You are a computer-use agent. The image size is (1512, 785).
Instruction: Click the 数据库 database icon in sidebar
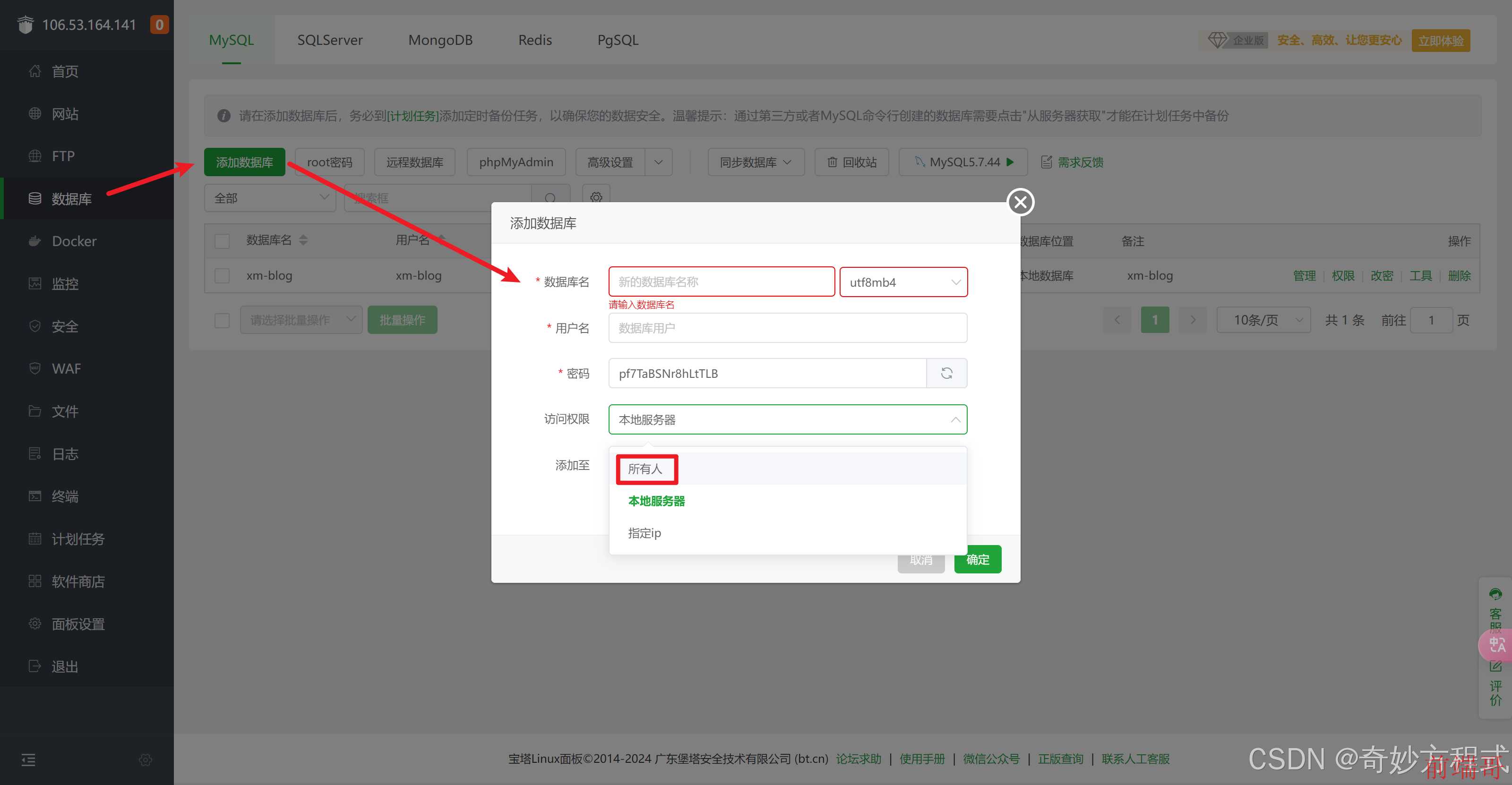[34, 199]
